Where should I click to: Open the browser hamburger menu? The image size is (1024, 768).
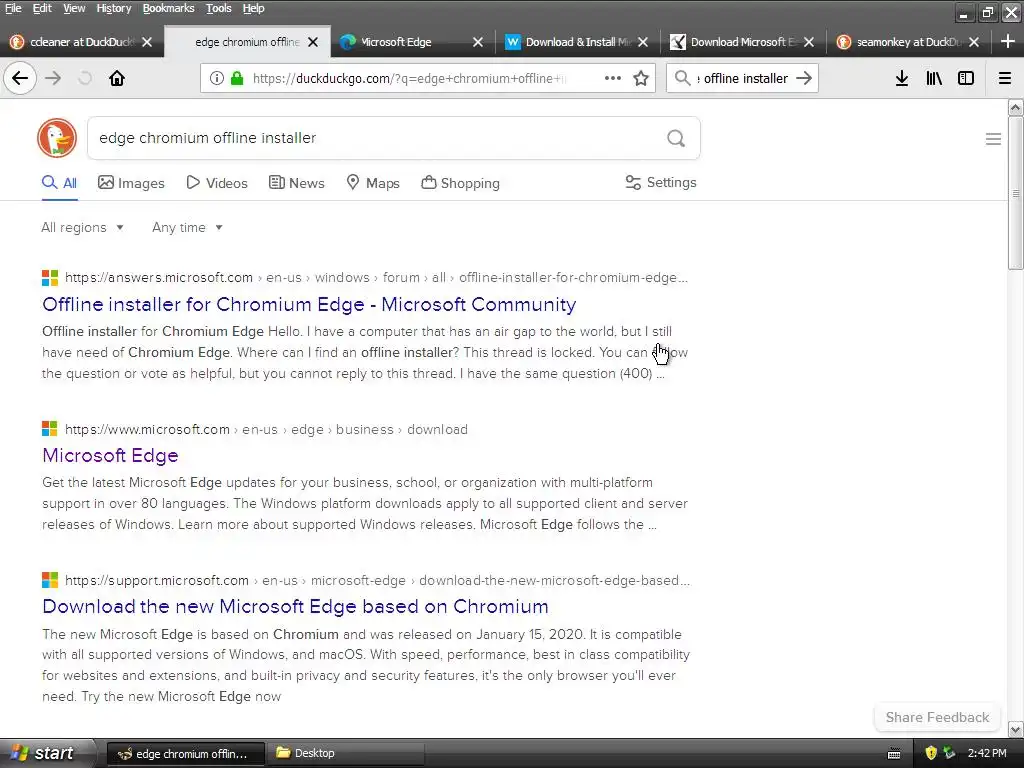pos(1005,78)
